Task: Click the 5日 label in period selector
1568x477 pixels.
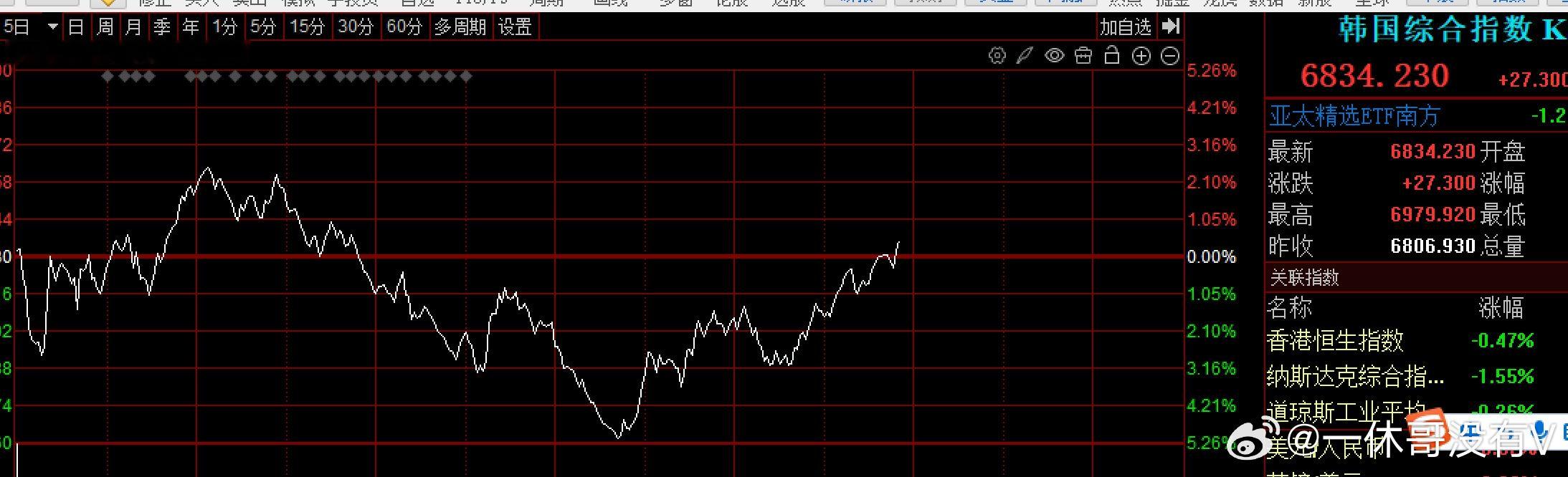Action: tap(17, 27)
